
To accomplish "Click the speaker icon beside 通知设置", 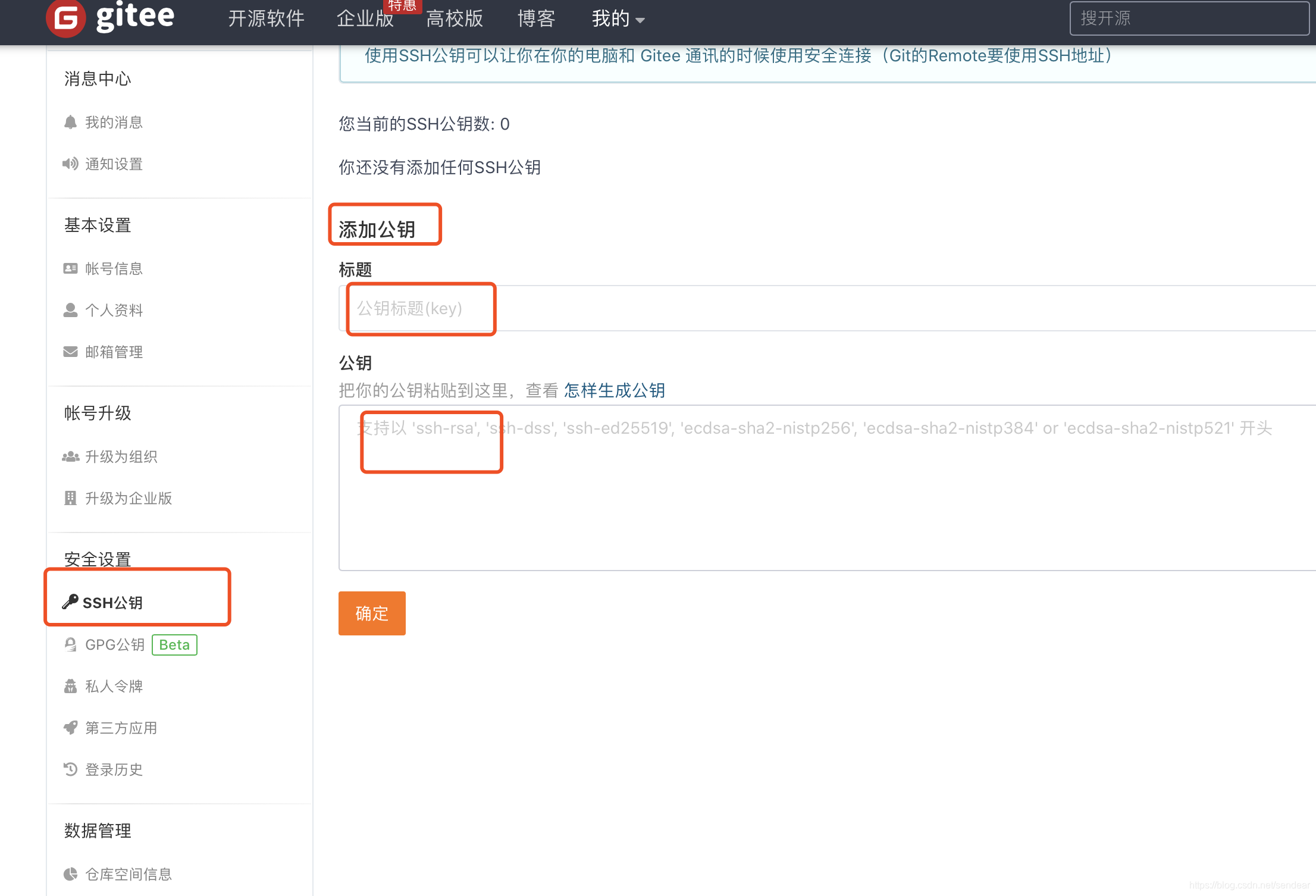I will pos(70,164).
